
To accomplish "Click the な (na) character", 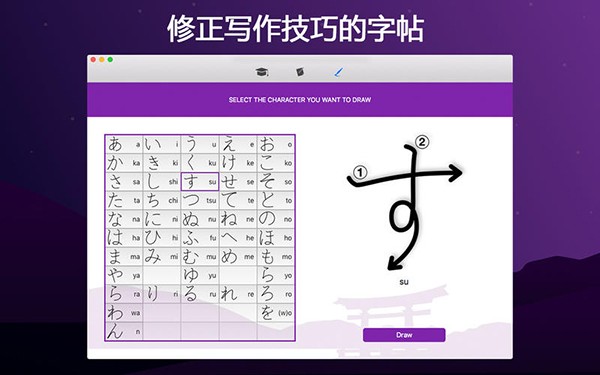I will [x=124, y=220].
